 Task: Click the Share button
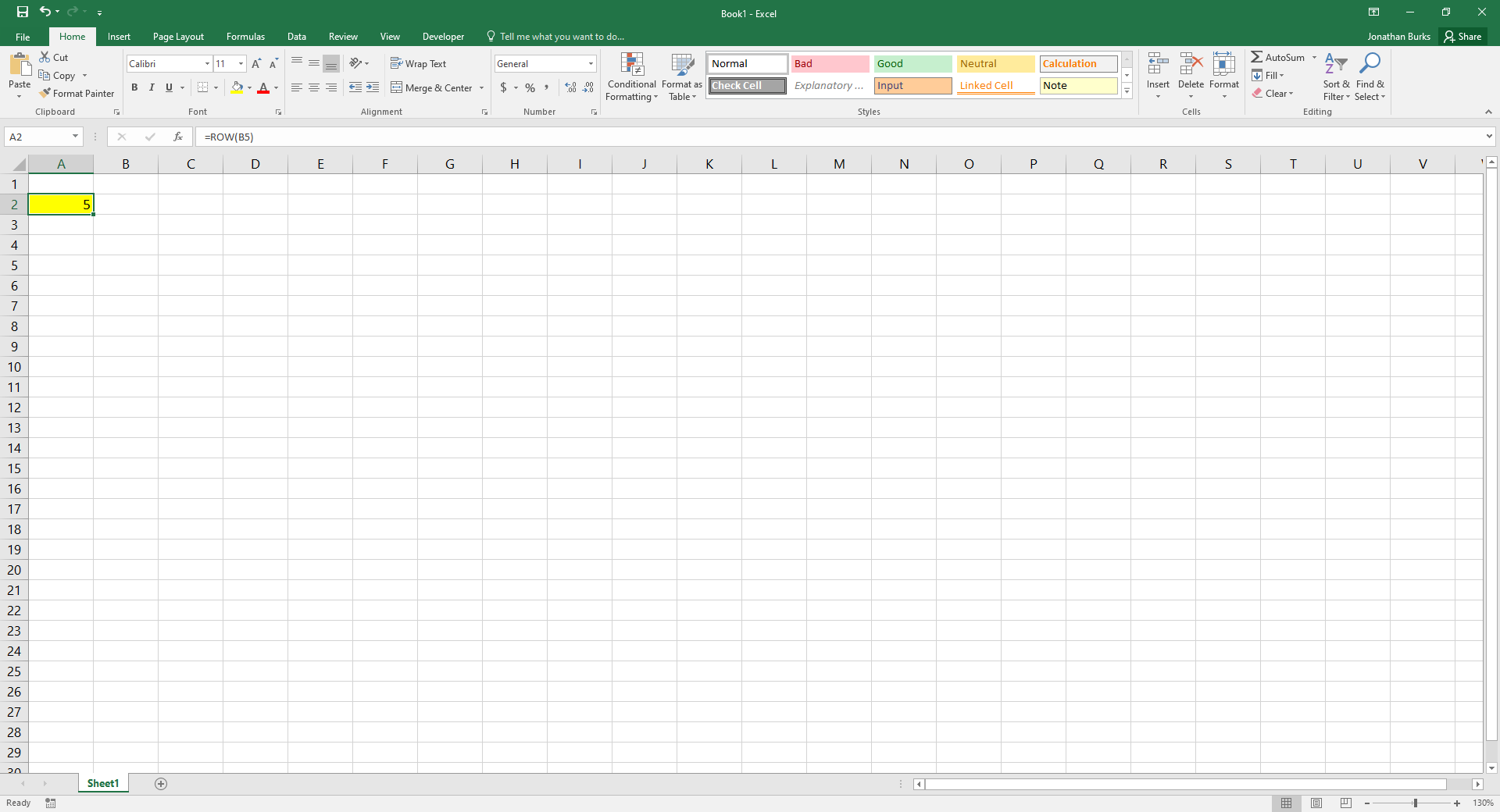coord(1463,37)
